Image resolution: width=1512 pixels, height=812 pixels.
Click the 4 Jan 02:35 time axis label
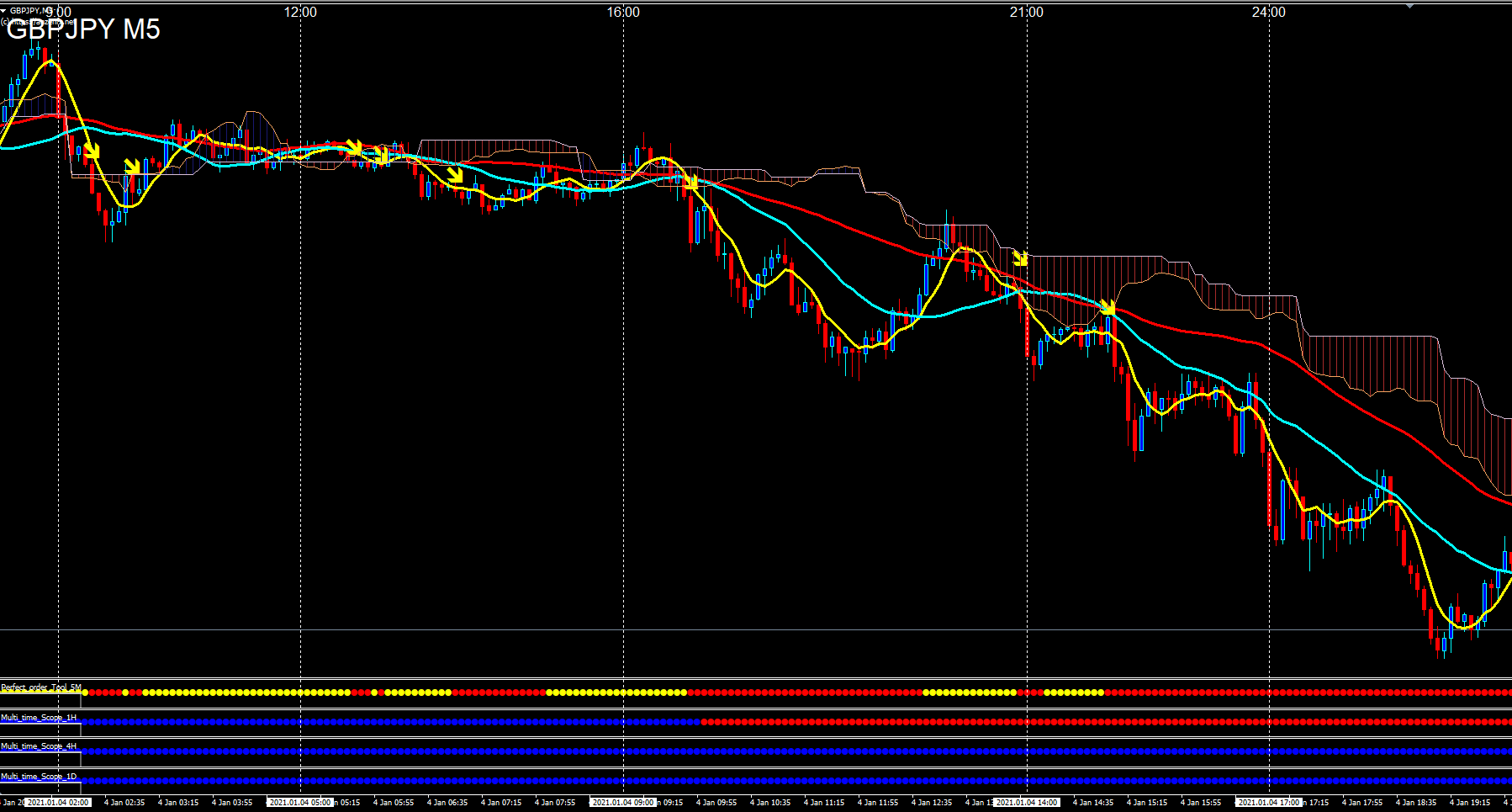tap(124, 803)
